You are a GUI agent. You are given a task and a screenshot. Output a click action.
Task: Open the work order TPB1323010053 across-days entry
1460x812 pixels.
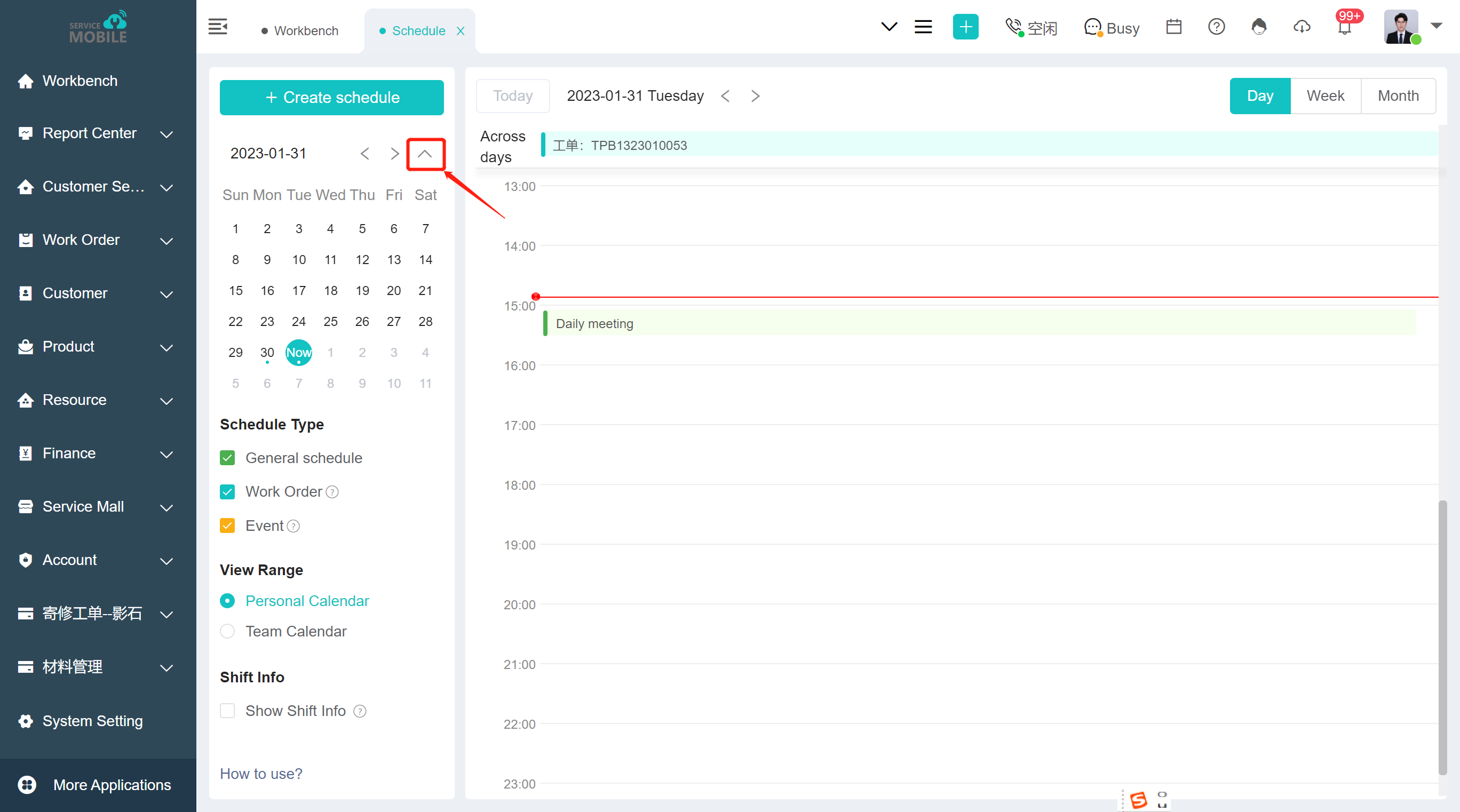pos(989,145)
